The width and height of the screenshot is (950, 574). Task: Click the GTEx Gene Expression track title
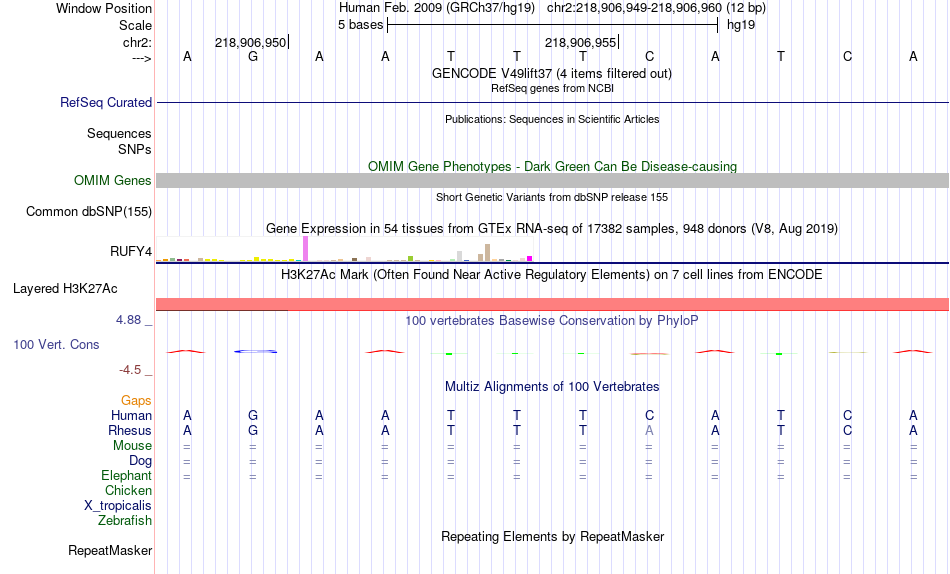click(x=552, y=229)
